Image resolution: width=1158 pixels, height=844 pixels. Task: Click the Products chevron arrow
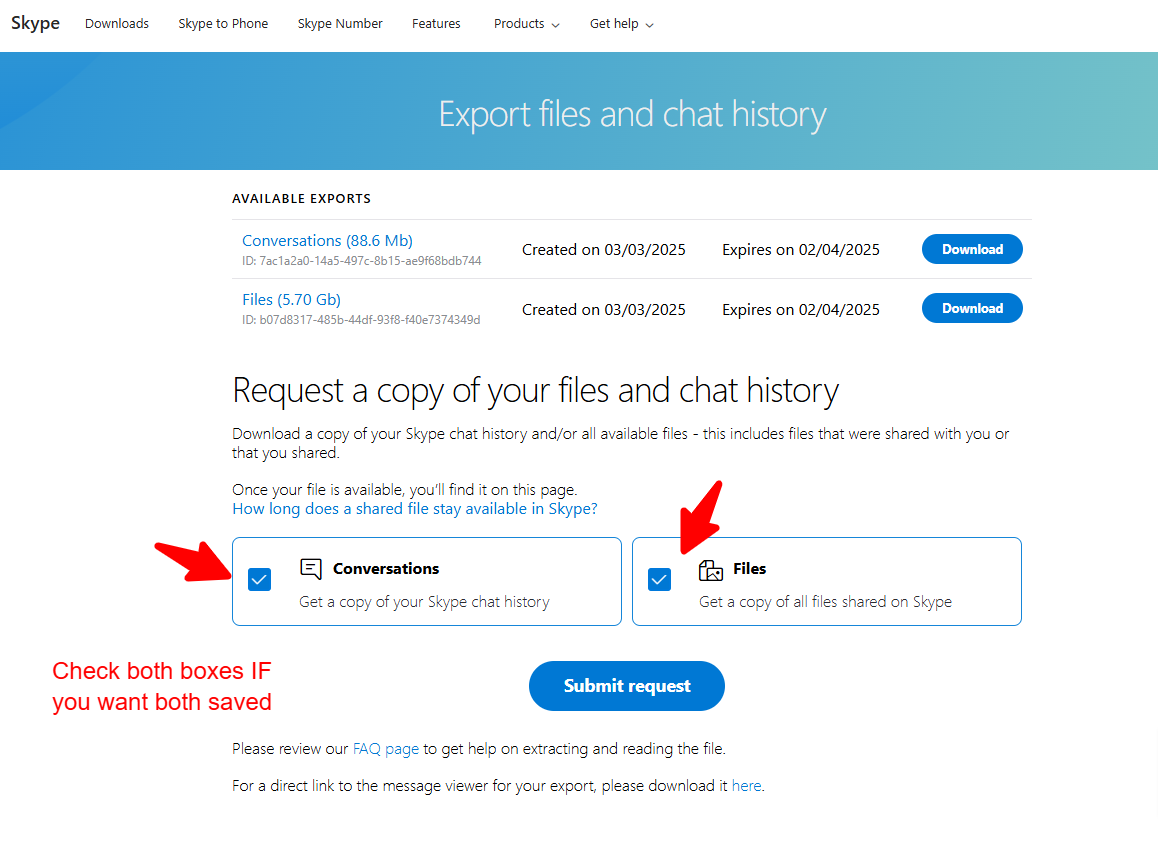tap(555, 25)
